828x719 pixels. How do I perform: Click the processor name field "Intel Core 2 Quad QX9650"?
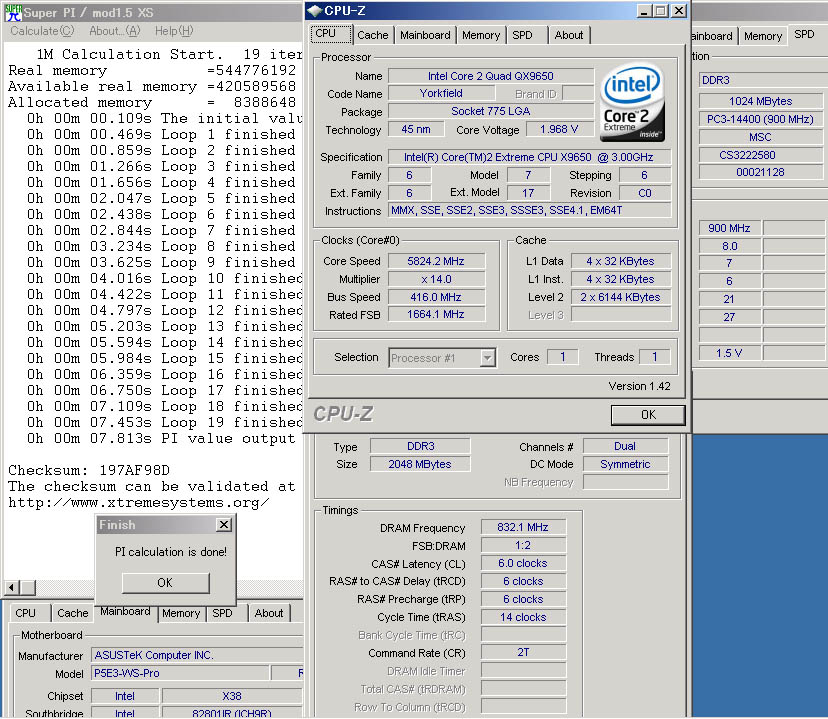click(x=491, y=76)
